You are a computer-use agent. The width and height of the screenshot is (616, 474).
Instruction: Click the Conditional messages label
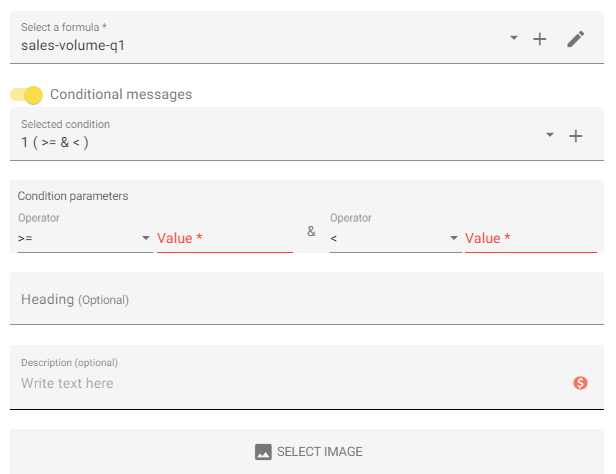(x=121, y=94)
